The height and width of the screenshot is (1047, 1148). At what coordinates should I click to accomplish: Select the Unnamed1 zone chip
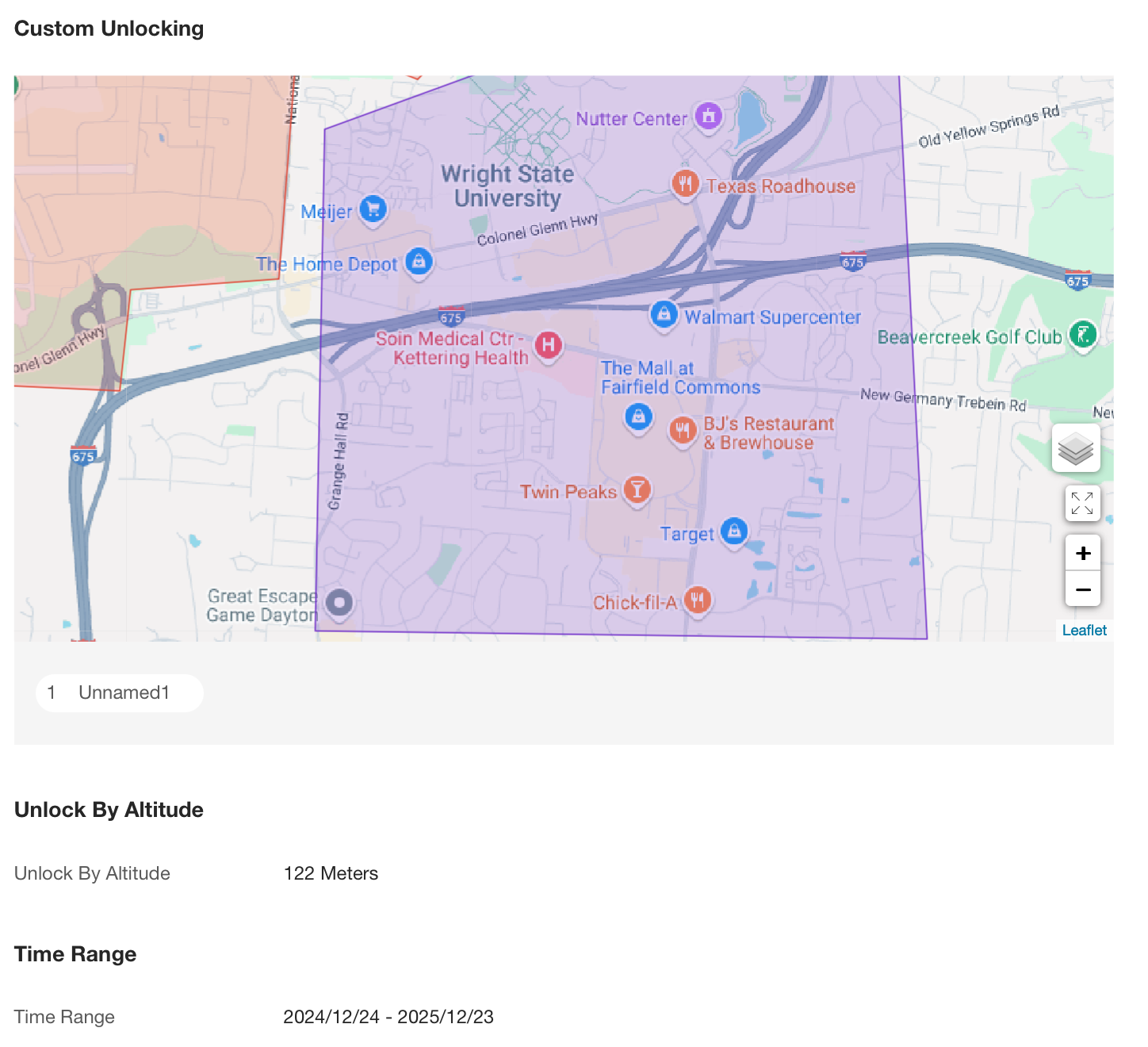[120, 693]
